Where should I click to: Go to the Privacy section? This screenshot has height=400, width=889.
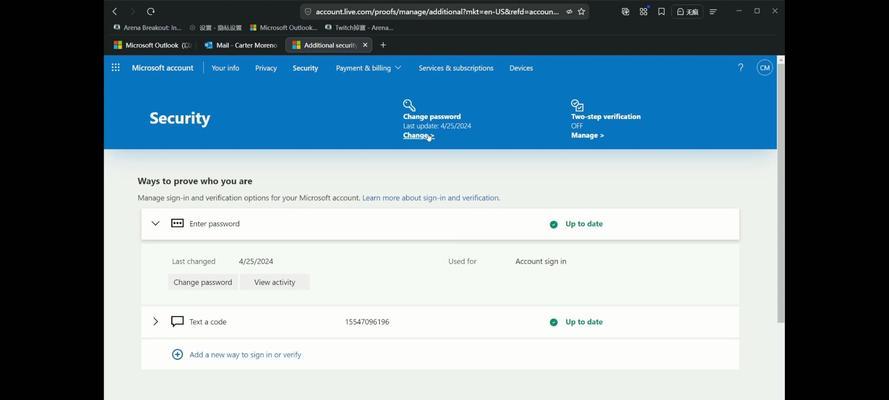point(266,68)
